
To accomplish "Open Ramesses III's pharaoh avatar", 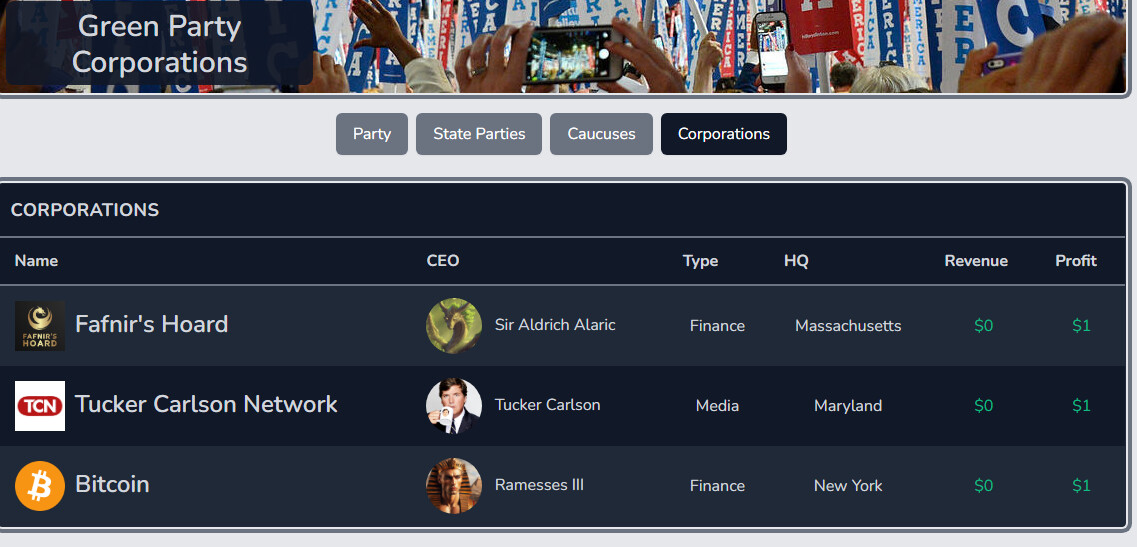I will point(454,486).
